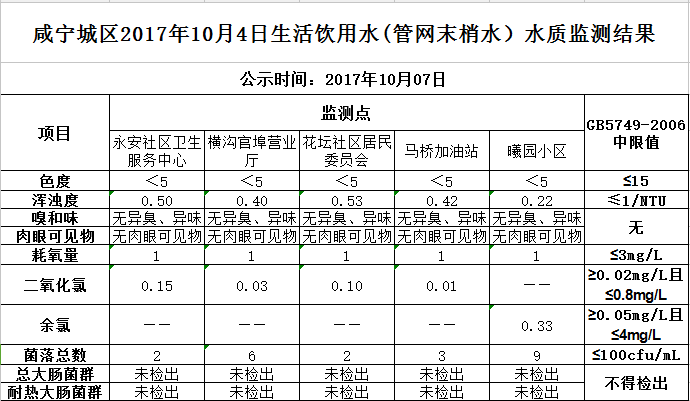Image resolution: width=690 pixels, height=401 pixels.
Task: Select the ≤100cfu/mL limit cell
Action: pos(635,355)
